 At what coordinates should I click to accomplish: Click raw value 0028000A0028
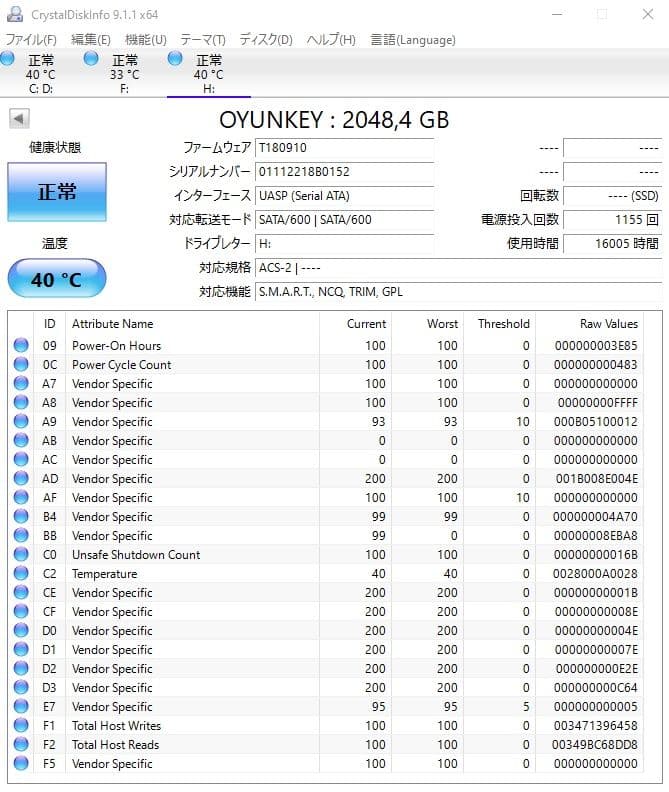(x=595, y=573)
